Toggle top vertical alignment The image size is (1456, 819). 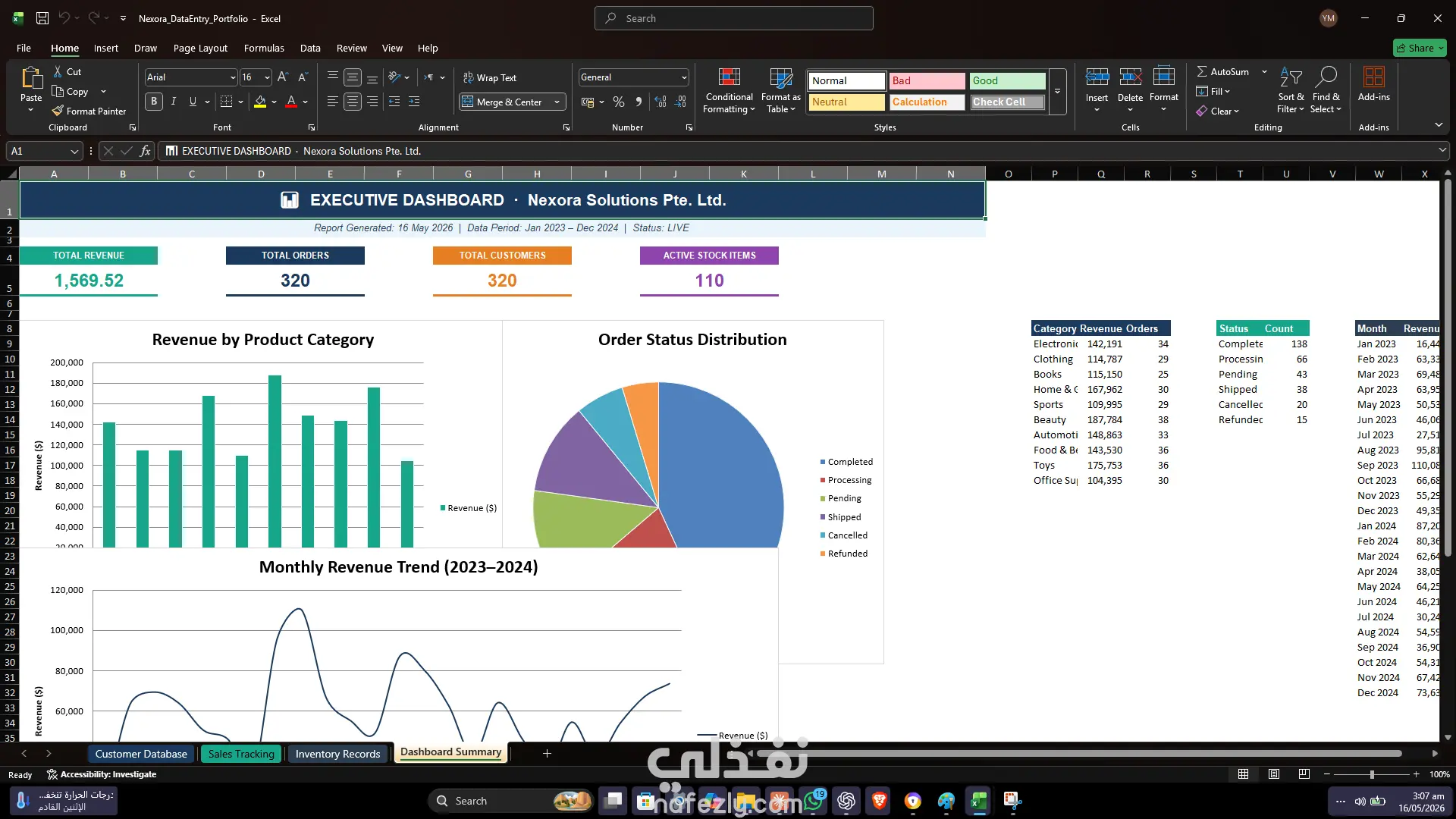[x=332, y=77]
